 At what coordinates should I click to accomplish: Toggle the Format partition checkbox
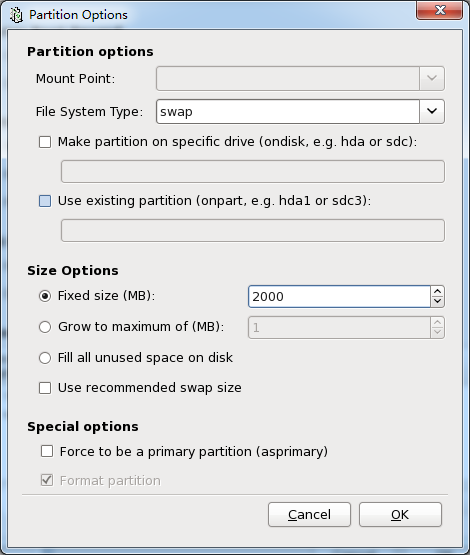point(47,480)
